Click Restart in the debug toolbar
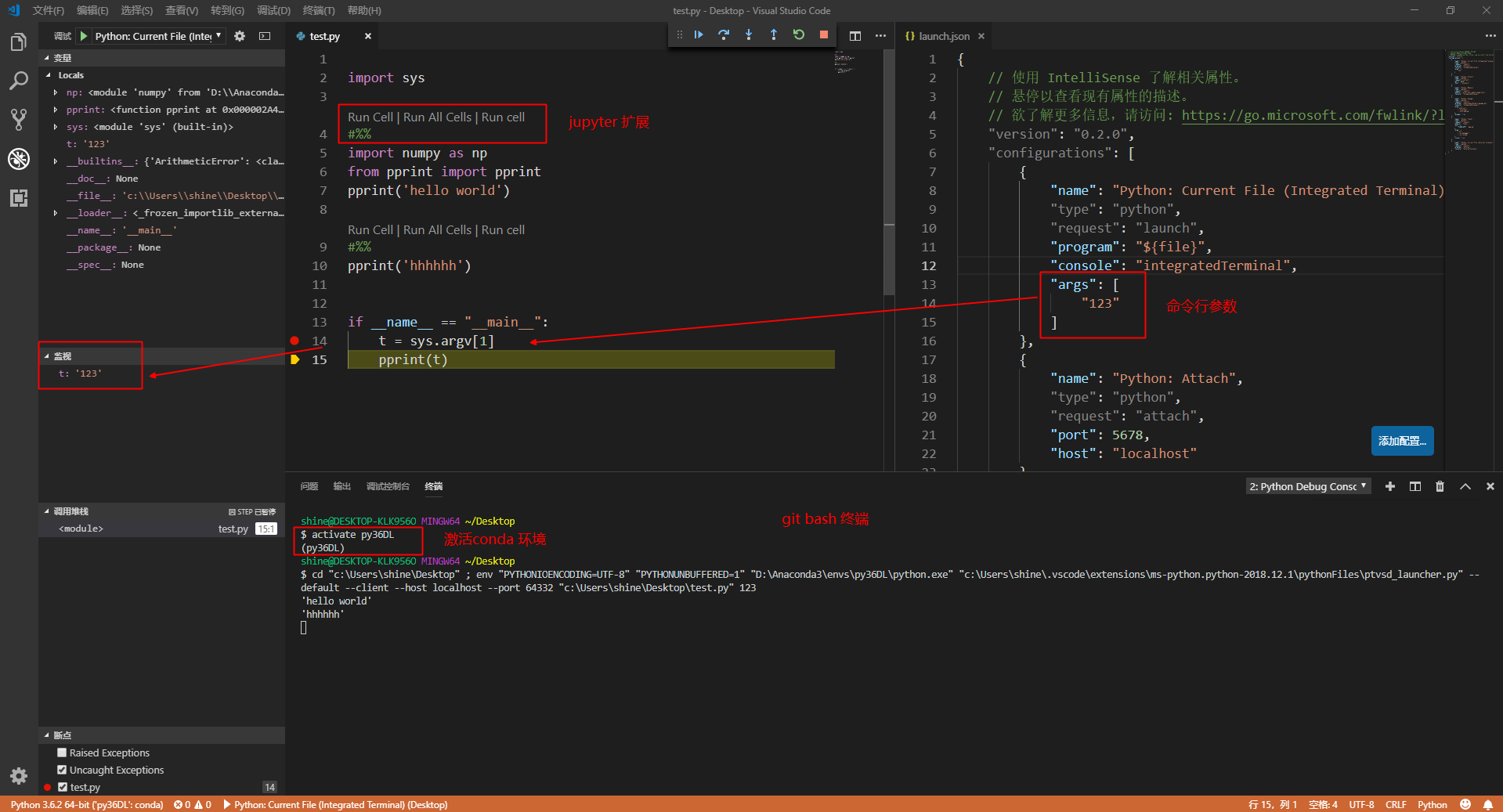The image size is (1503, 812). click(798, 35)
